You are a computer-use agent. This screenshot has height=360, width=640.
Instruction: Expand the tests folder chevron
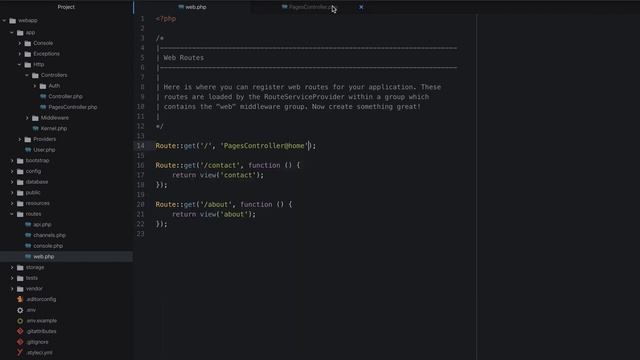coord(12,278)
